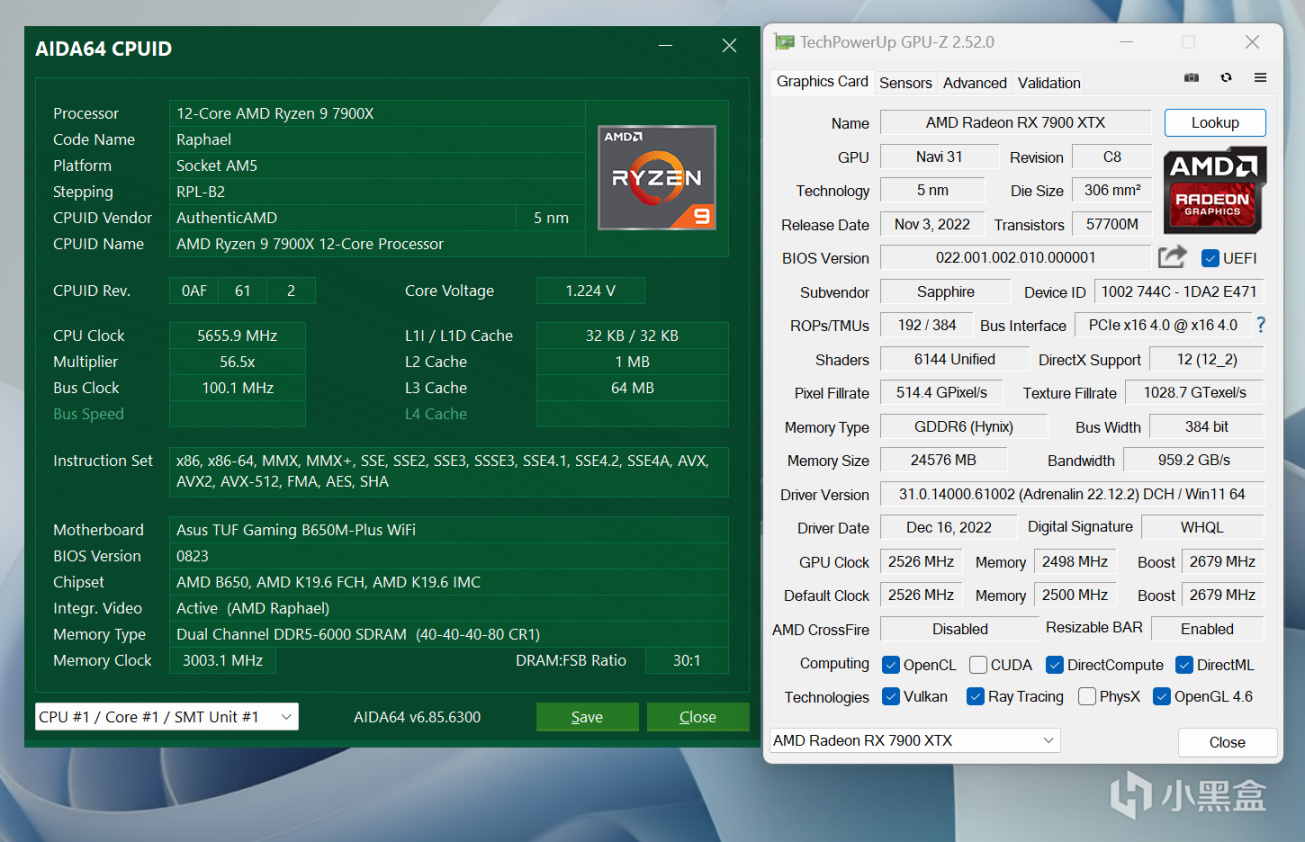The height and width of the screenshot is (842, 1305).
Task: Click the Lookup button in GPU-Z
Action: click(1215, 123)
